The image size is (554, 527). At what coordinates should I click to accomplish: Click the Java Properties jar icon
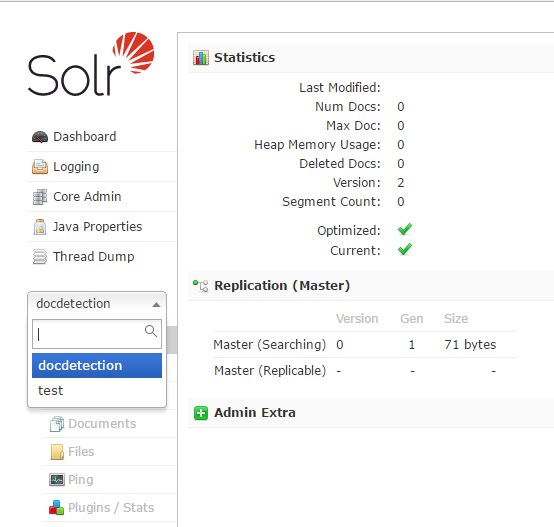(40, 227)
